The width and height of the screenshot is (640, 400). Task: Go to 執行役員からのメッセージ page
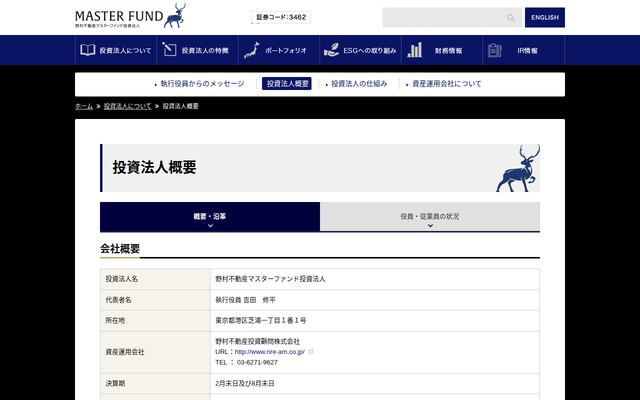tap(200, 84)
